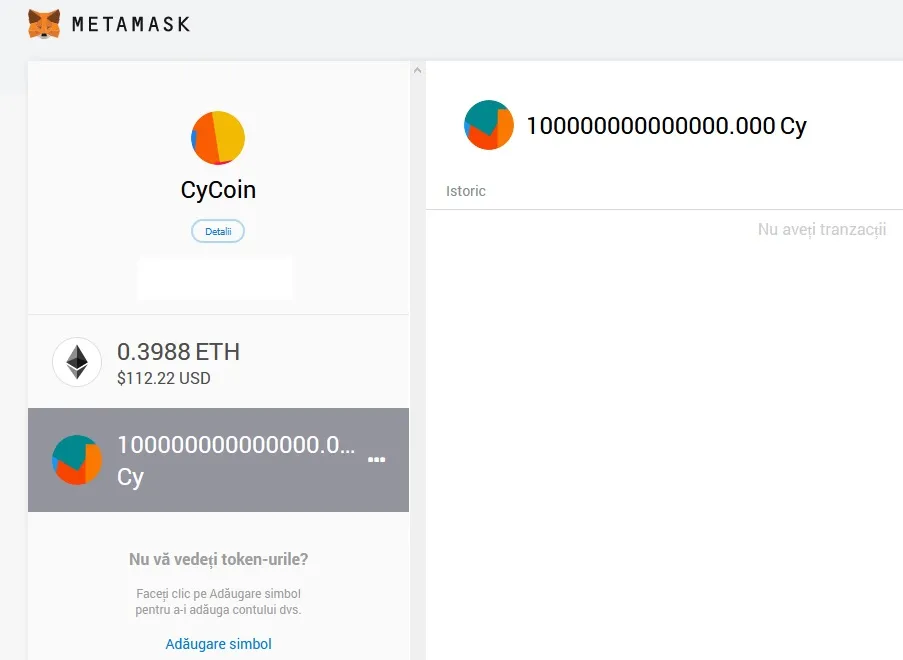Click the $112.22 USD value
Screen dimensions: 903x660
(x=164, y=378)
